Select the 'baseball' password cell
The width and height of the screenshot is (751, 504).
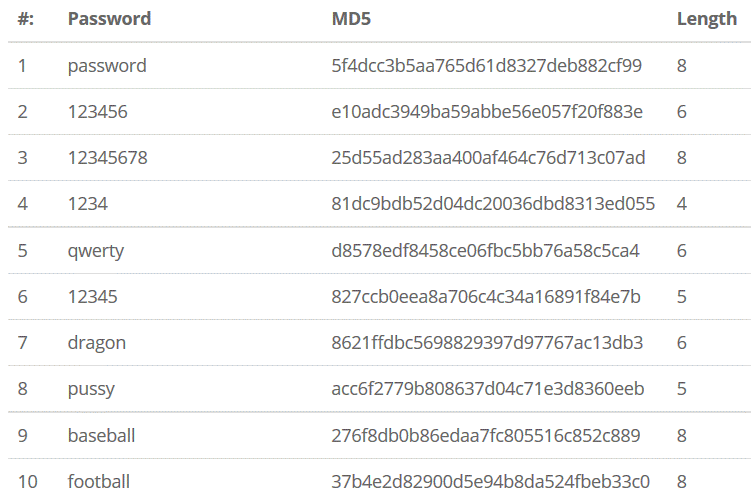pyautogui.click(x=101, y=435)
